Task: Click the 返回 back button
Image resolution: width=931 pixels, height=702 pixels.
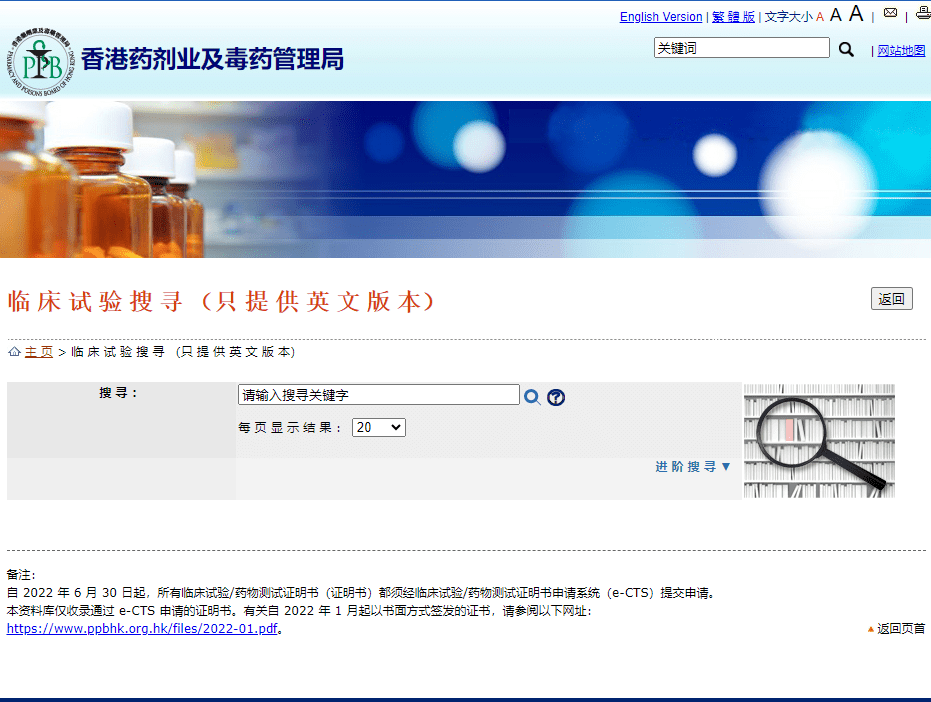Action: click(x=891, y=299)
